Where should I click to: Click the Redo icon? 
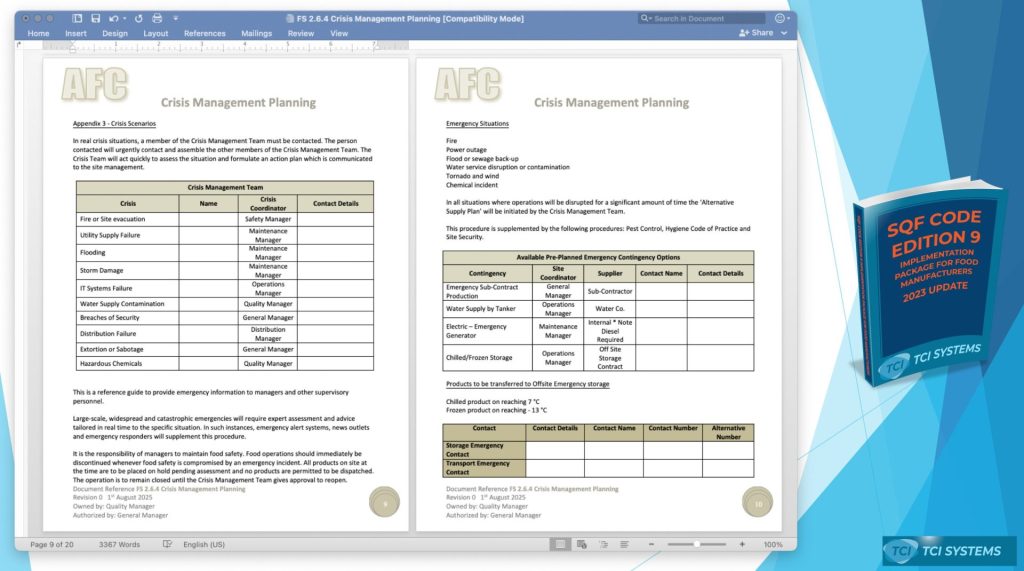(137, 18)
